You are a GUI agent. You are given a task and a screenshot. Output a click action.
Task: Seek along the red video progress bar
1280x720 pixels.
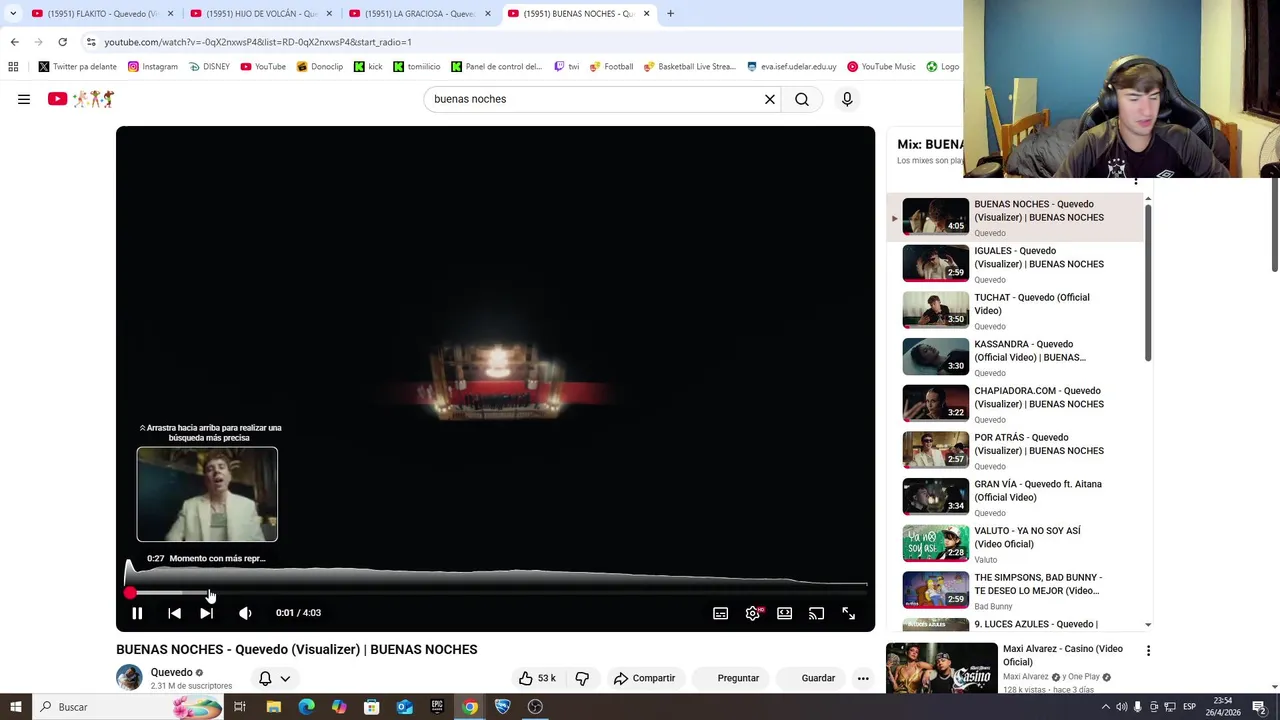[496, 593]
